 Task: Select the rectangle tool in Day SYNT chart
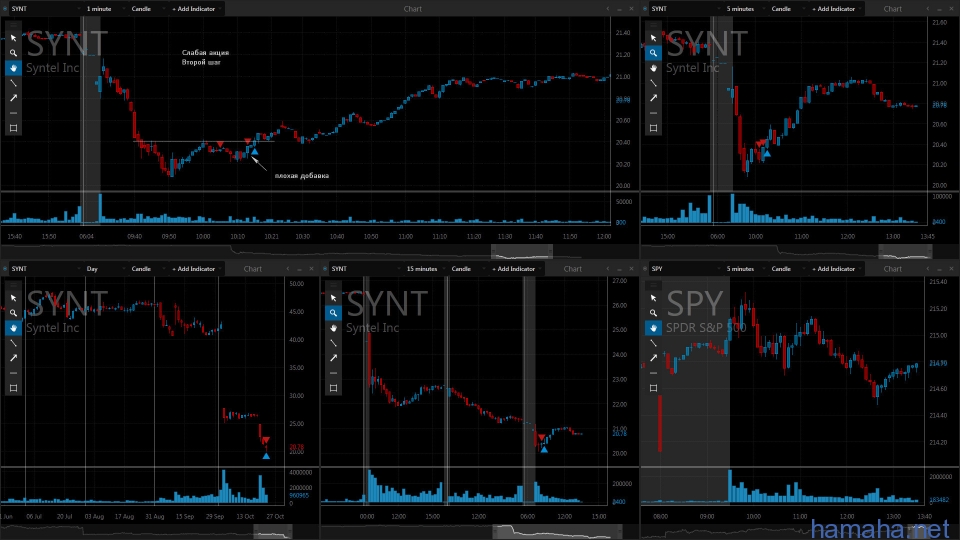[x=13, y=388]
